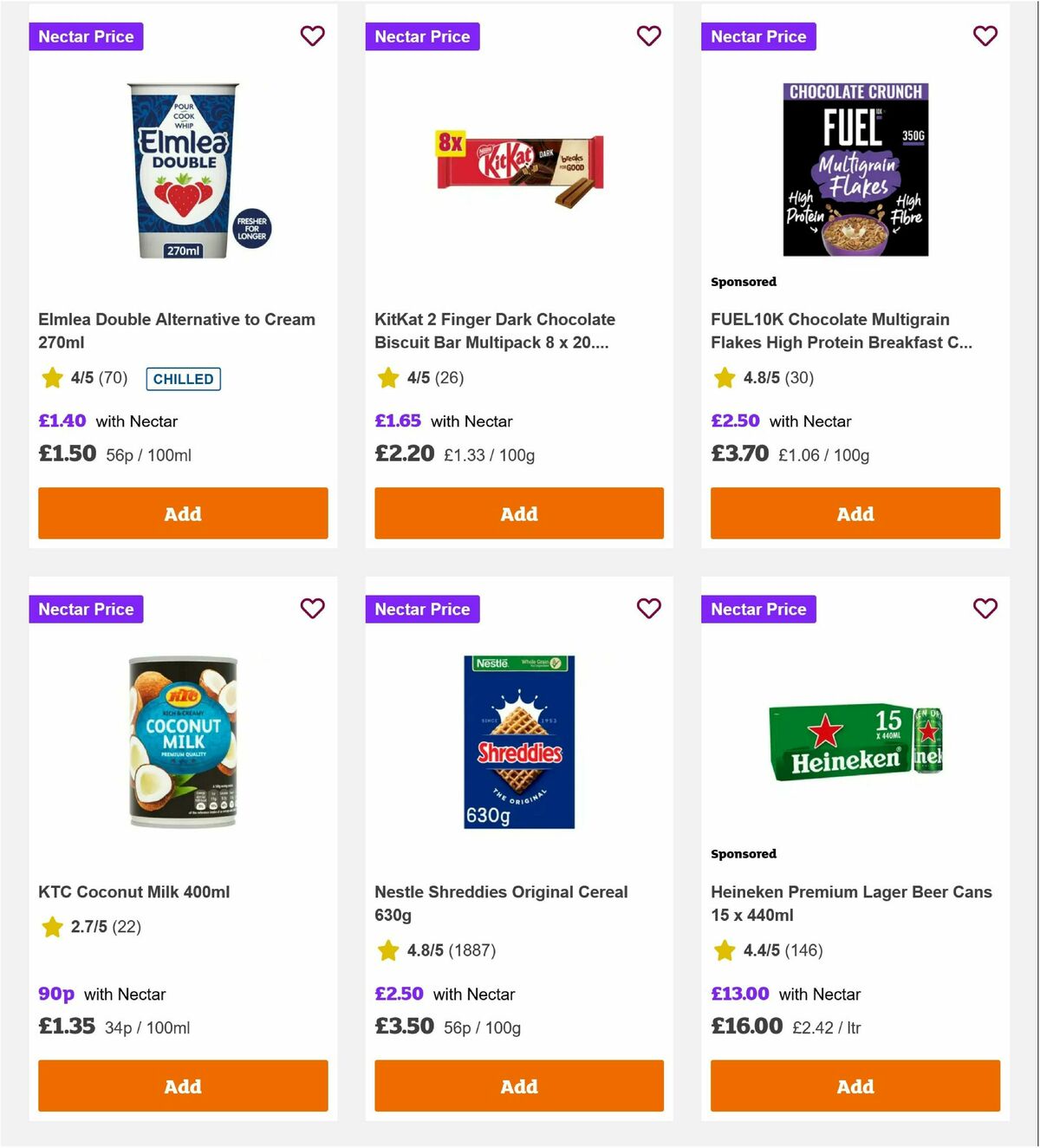Click the heart icon on Elmlea Double cream
The width and height of the screenshot is (1040, 1148).
(312, 36)
